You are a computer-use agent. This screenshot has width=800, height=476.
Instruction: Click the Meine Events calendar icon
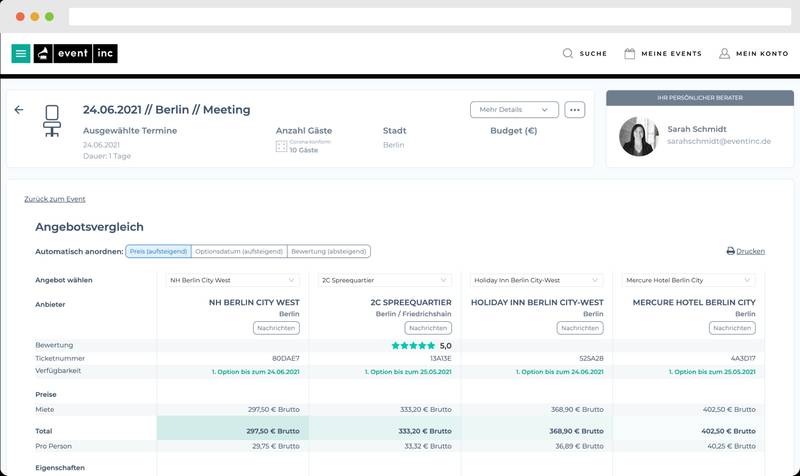630,53
